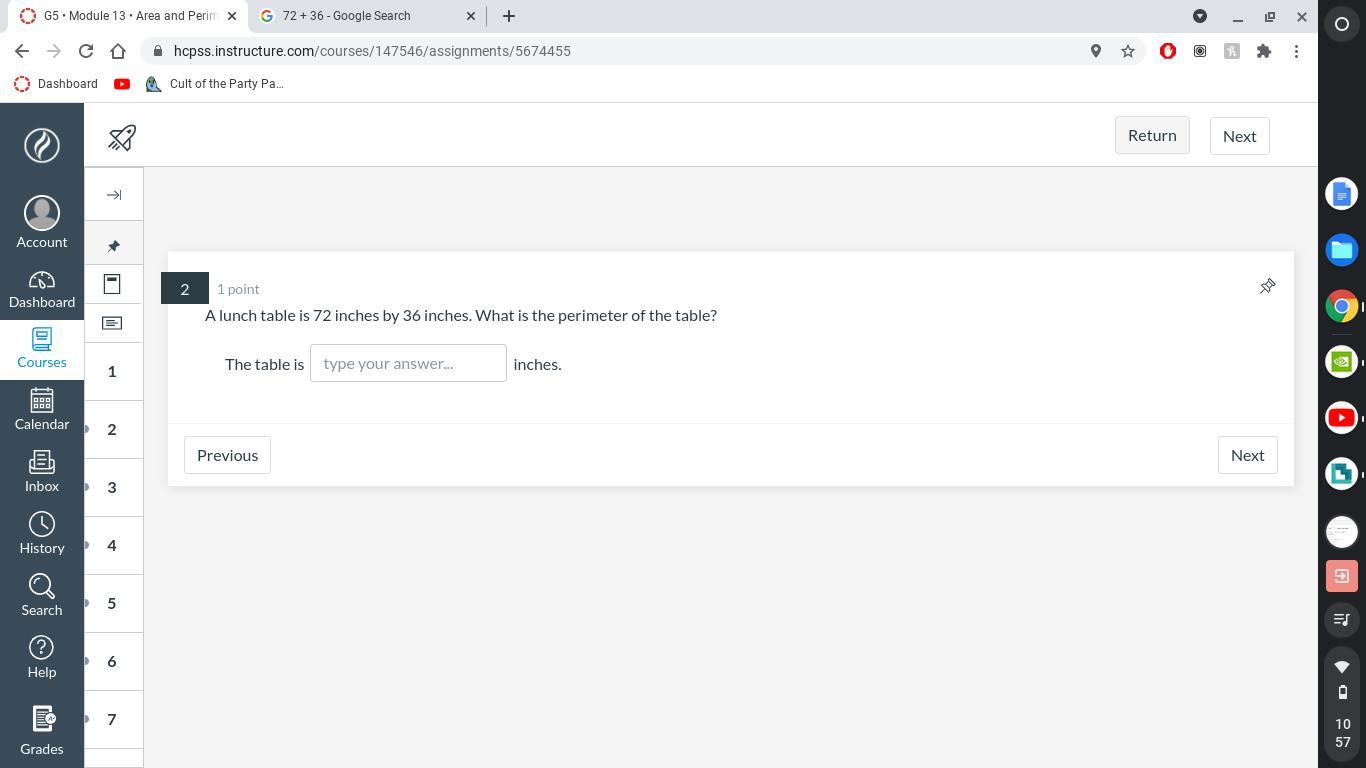The width and height of the screenshot is (1366, 768).
Task: Switch to the G5 Module 13 tab
Action: [124, 16]
